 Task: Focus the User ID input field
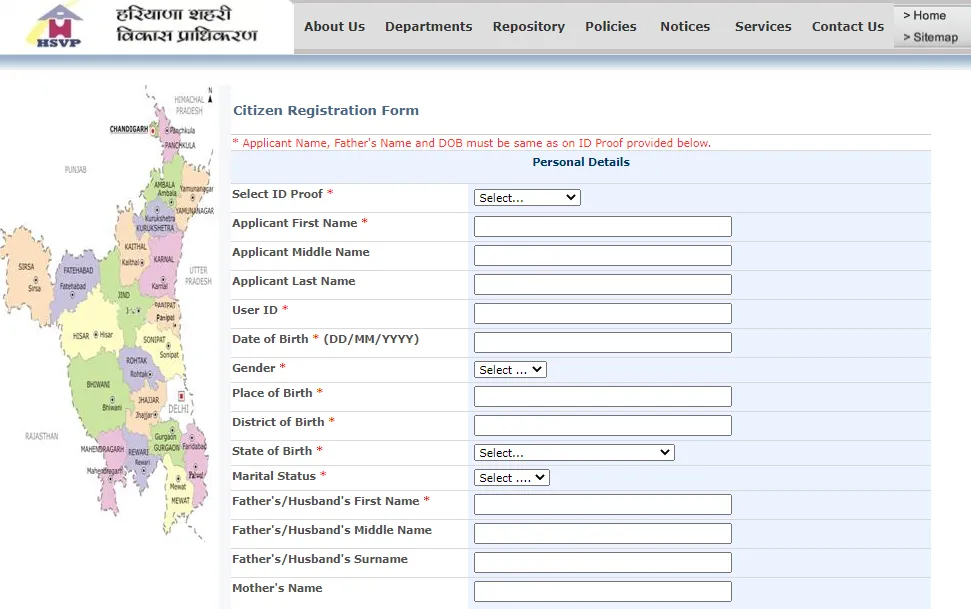click(602, 314)
